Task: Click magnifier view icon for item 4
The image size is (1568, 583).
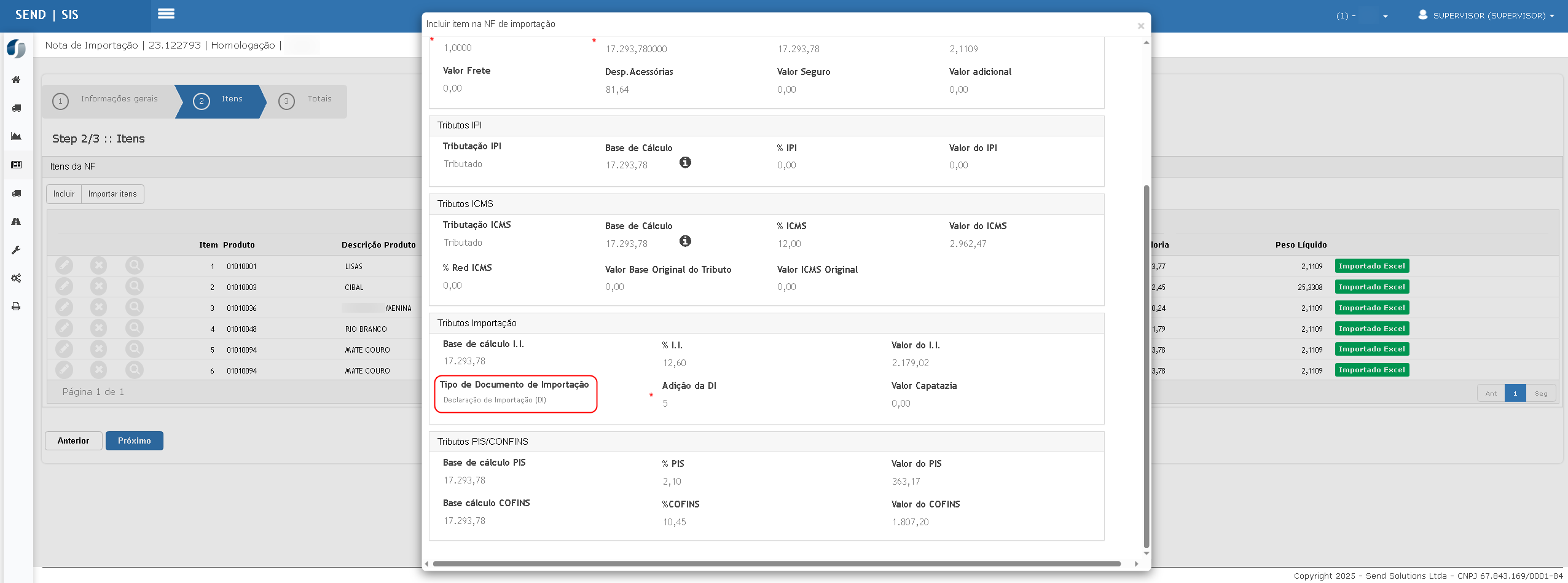Action: point(134,329)
